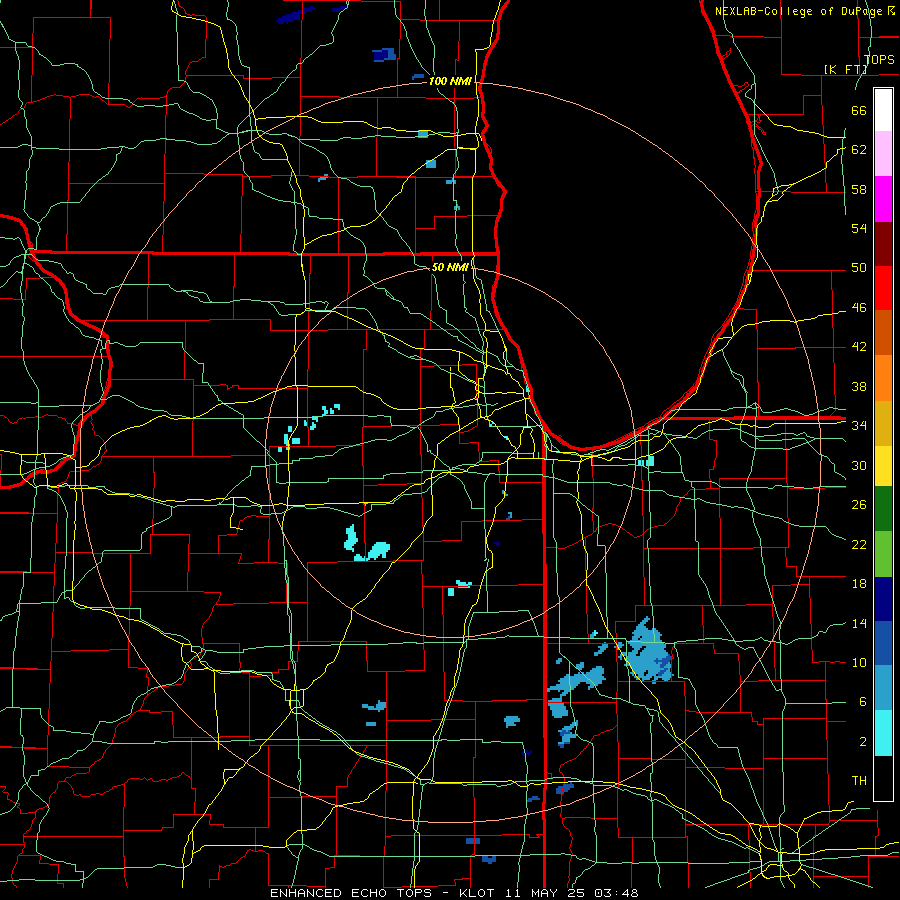Click the 'TH' threshold label in the legend
The height and width of the screenshot is (900, 900).
point(859,781)
